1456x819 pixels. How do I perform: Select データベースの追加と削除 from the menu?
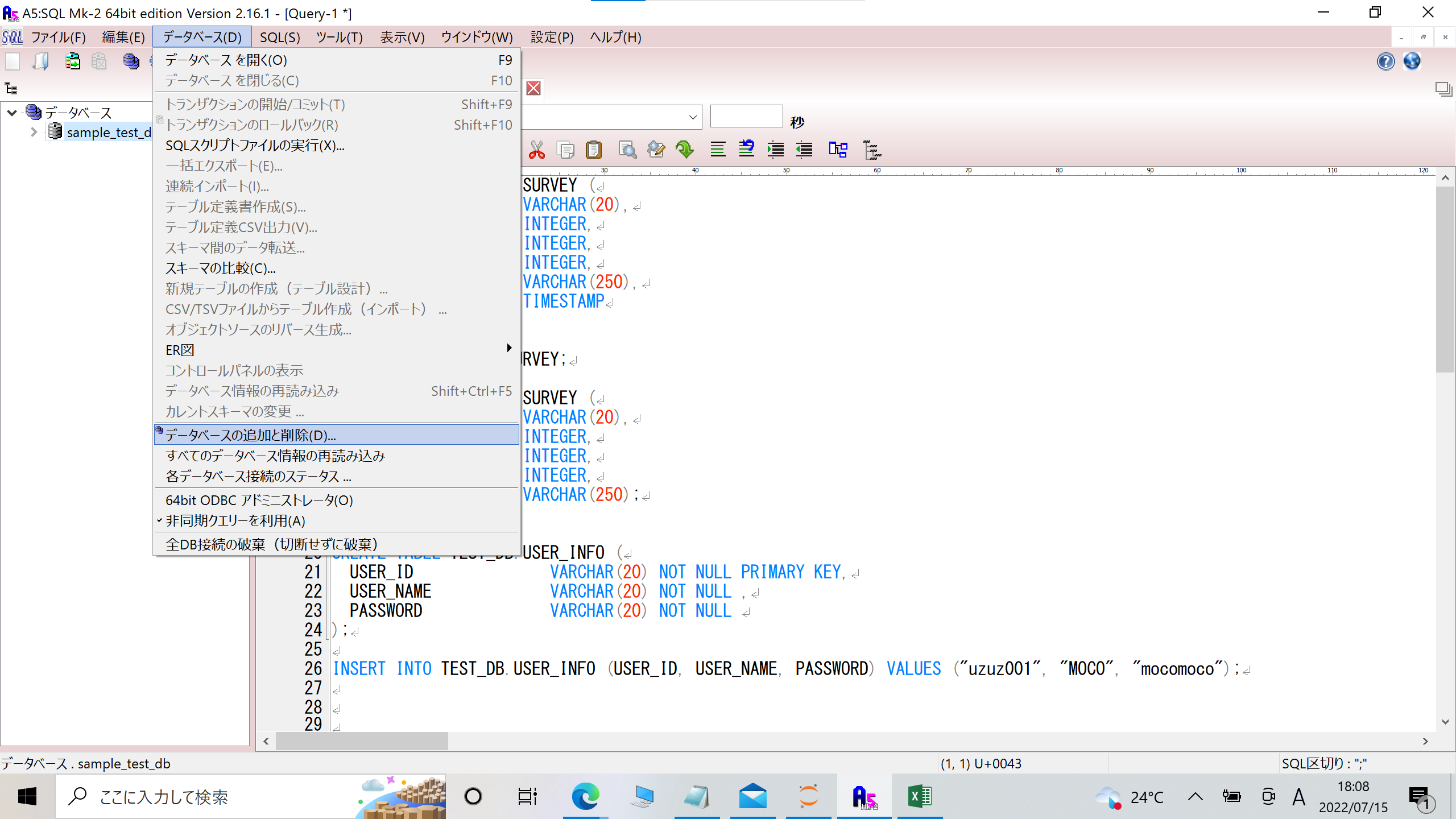coord(249,435)
